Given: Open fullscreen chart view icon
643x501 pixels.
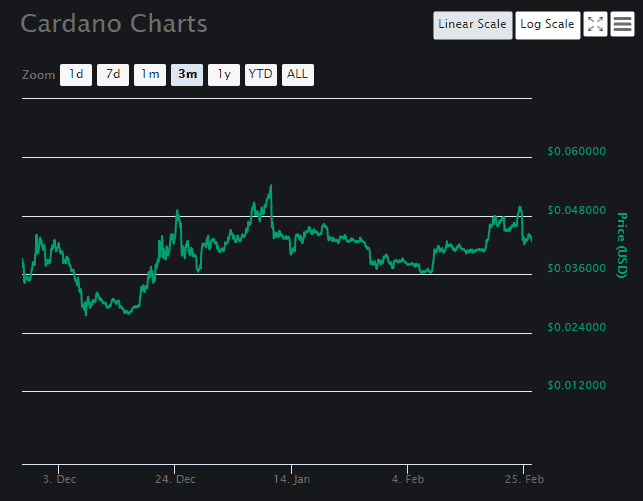Looking at the screenshot, I should (595, 25).
